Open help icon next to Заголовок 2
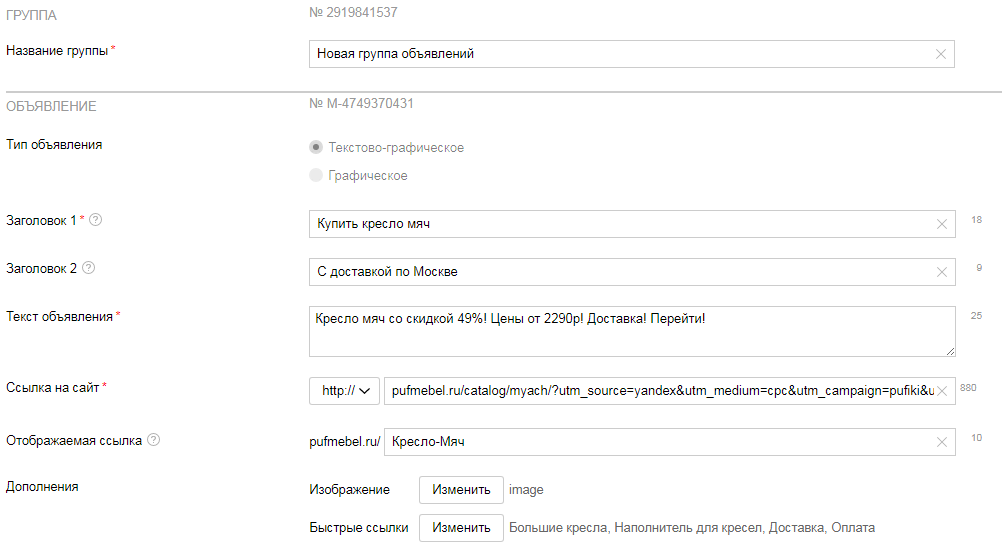Viewport: 1002px width, 547px height. tap(89, 268)
